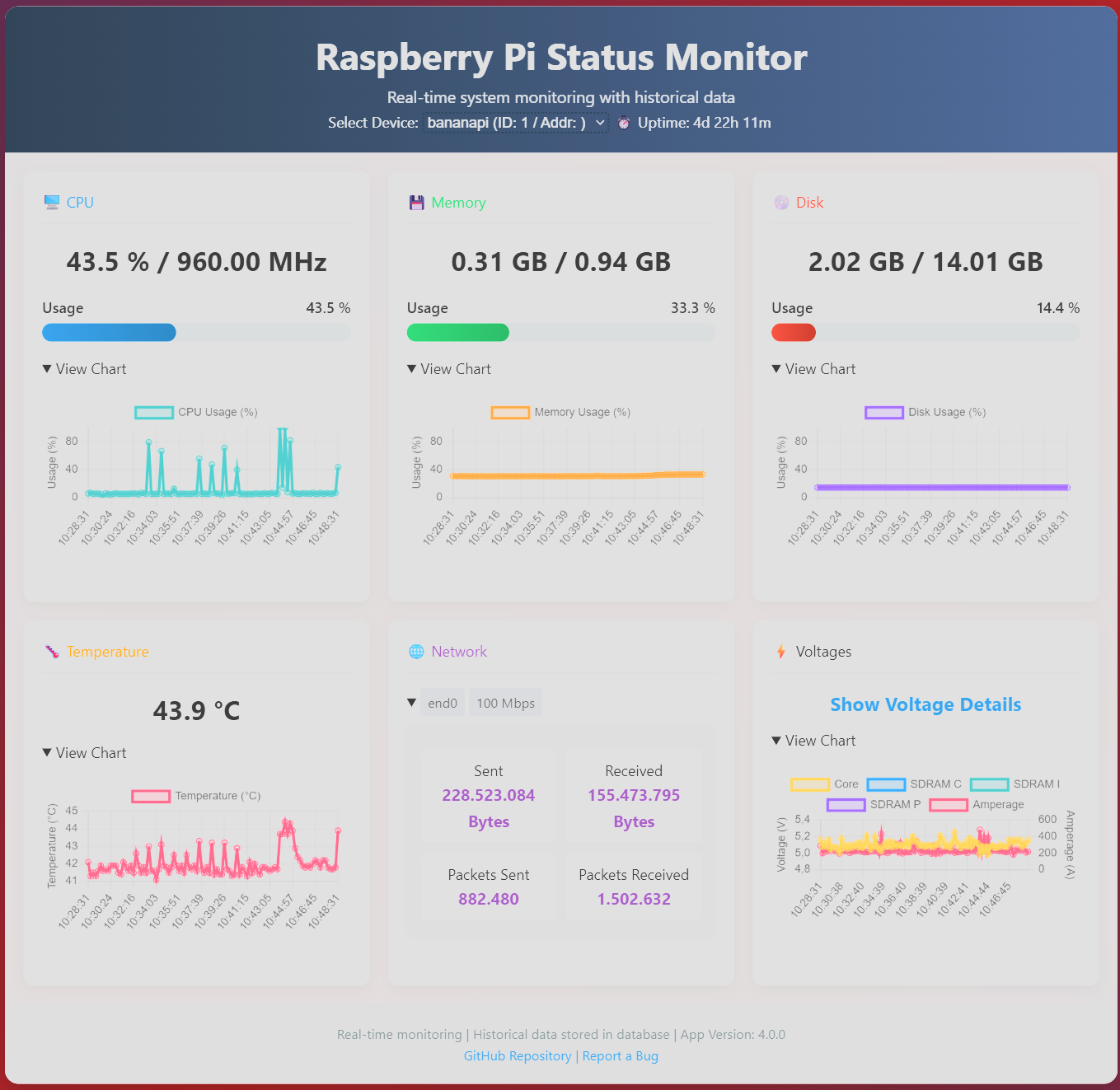The height and width of the screenshot is (1090, 1120).
Task: Open the GitHub Repository link
Action: [x=518, y=1055]
